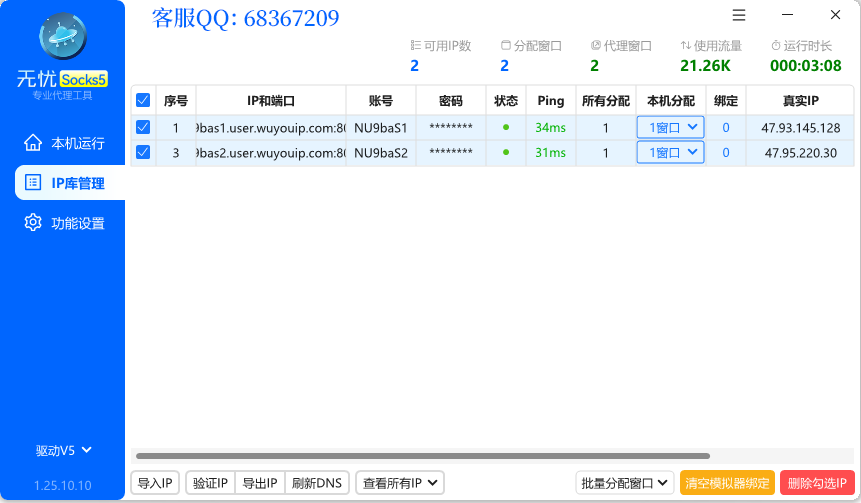This screenshot has width=861, height=503.
Task: Select the IP库管理 sidebar item
Action: point(70,183)
